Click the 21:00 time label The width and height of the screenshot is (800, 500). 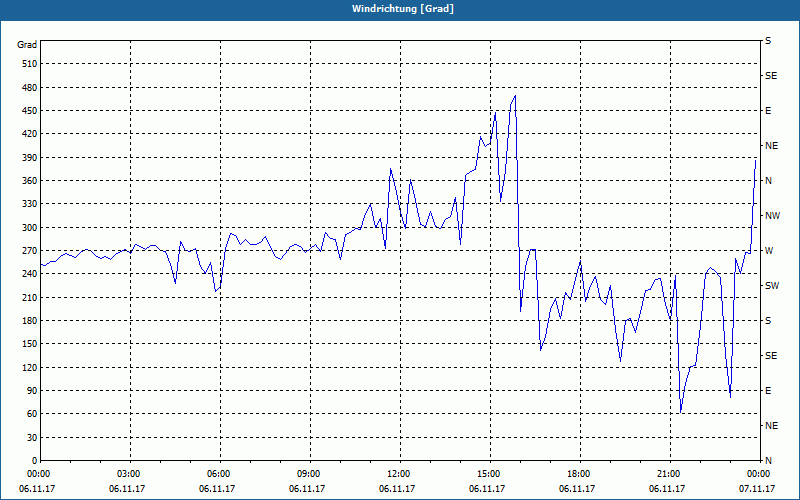tap(668, 474)
